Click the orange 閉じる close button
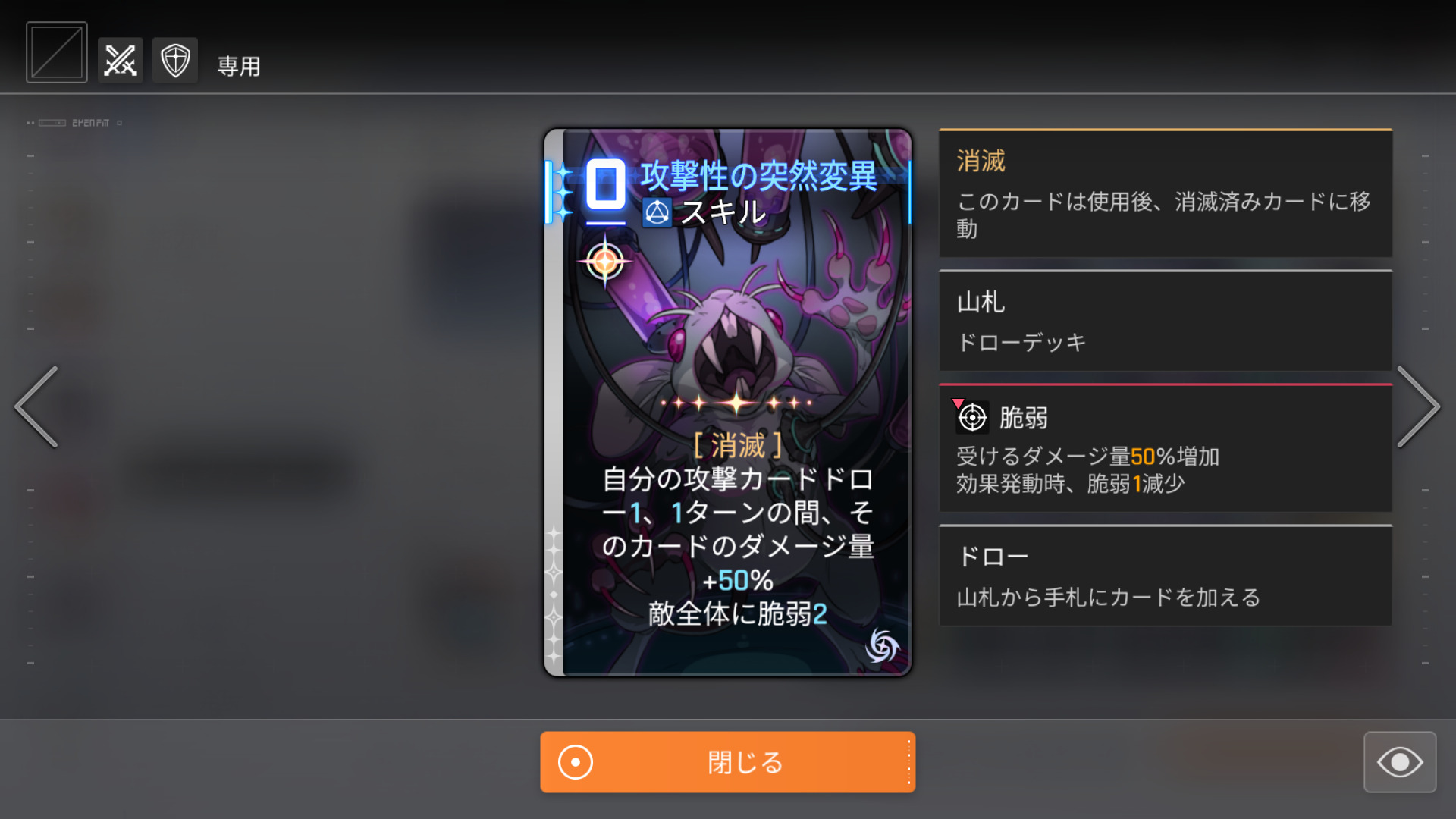The height and width of the screenshot is (819, 1456). pos(728,762)
